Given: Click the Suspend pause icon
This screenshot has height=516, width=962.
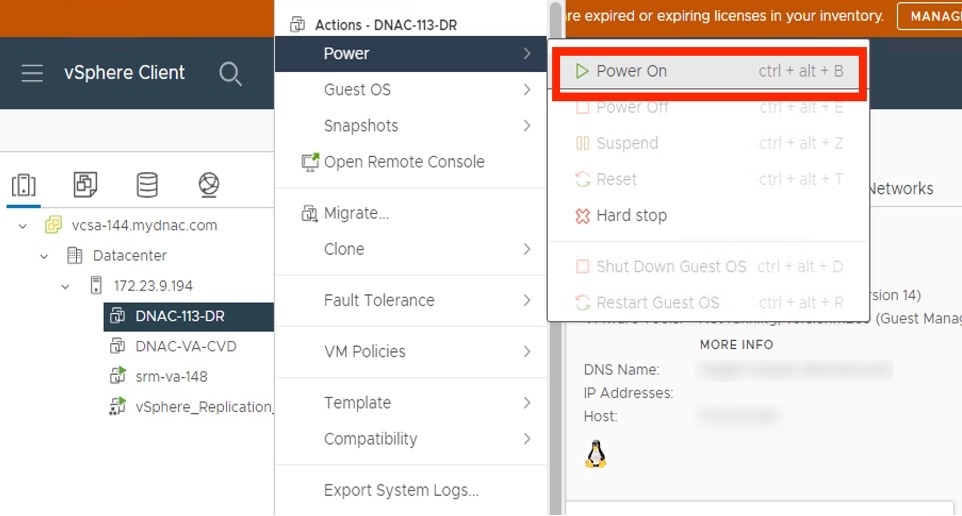Looking at the screenshot, I should click(582, 144).
